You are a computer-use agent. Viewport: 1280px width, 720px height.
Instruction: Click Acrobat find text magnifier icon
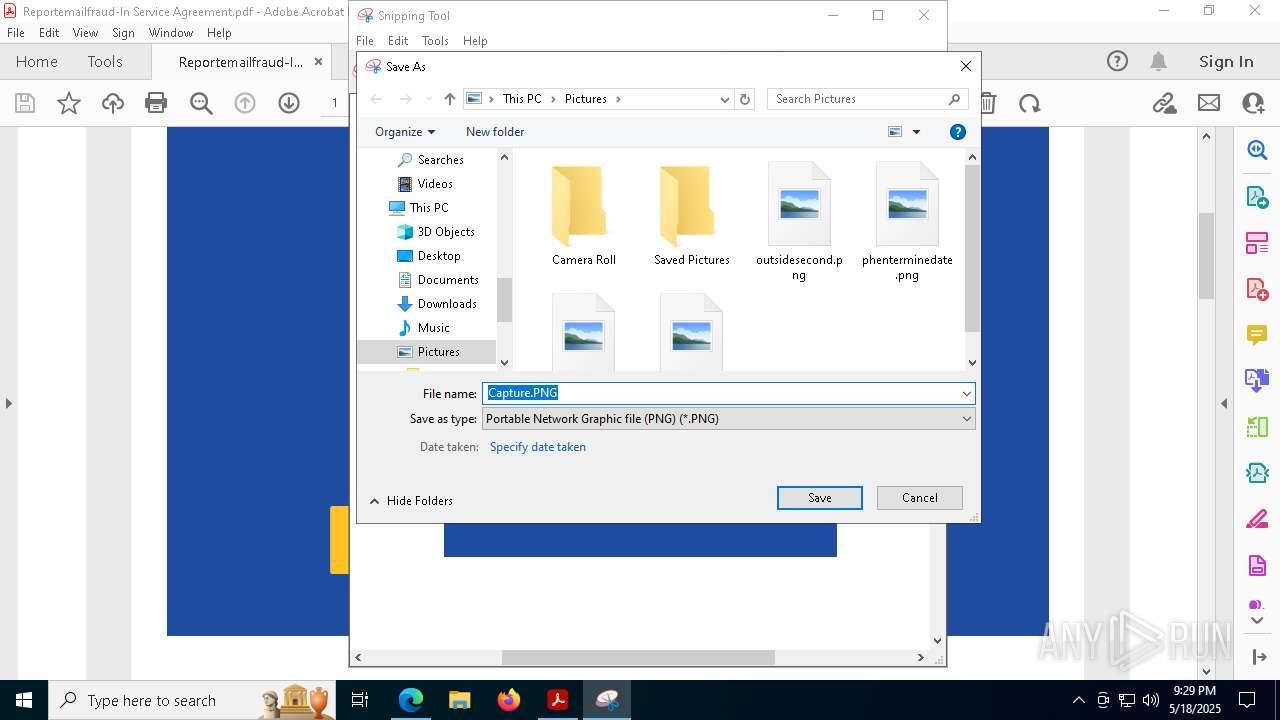[201, 103]
